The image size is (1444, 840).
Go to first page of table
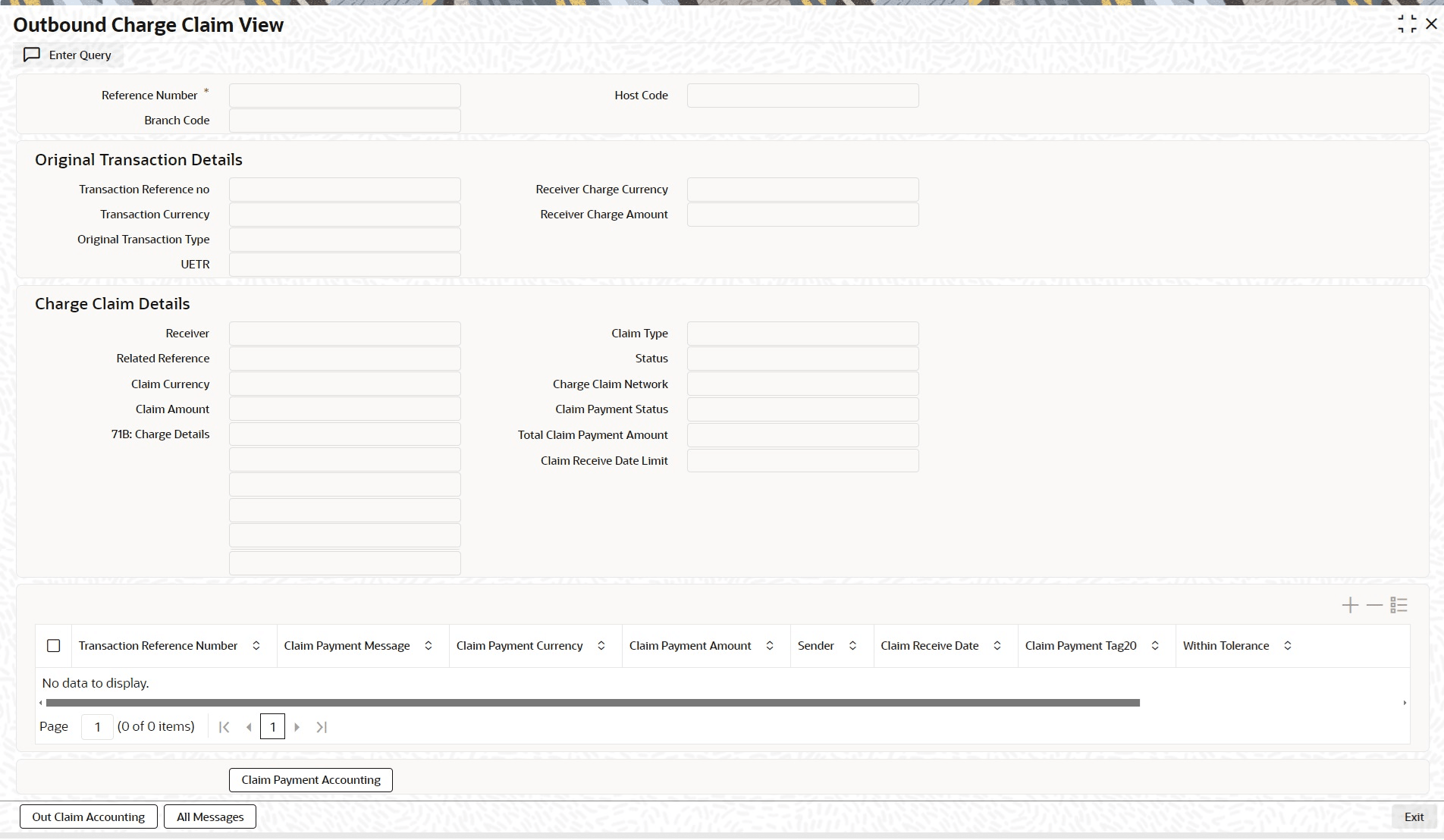224,727
